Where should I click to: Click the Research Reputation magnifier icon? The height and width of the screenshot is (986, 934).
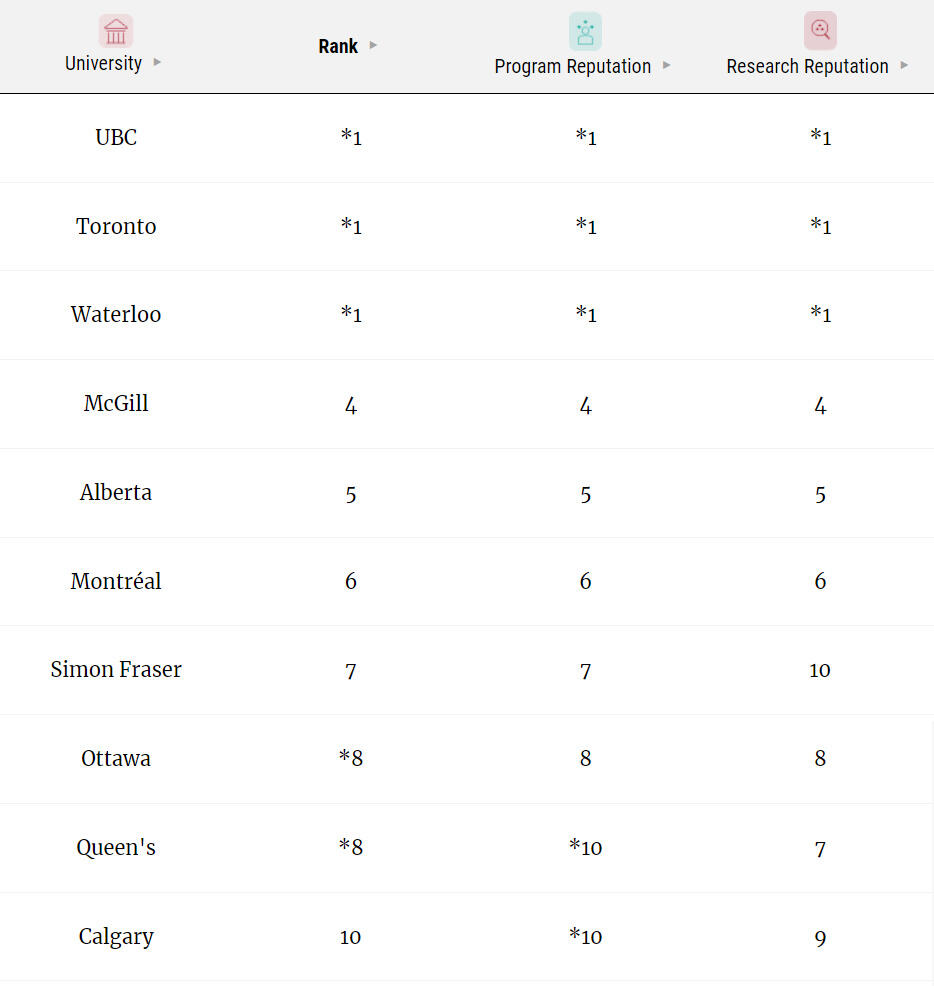820,30
